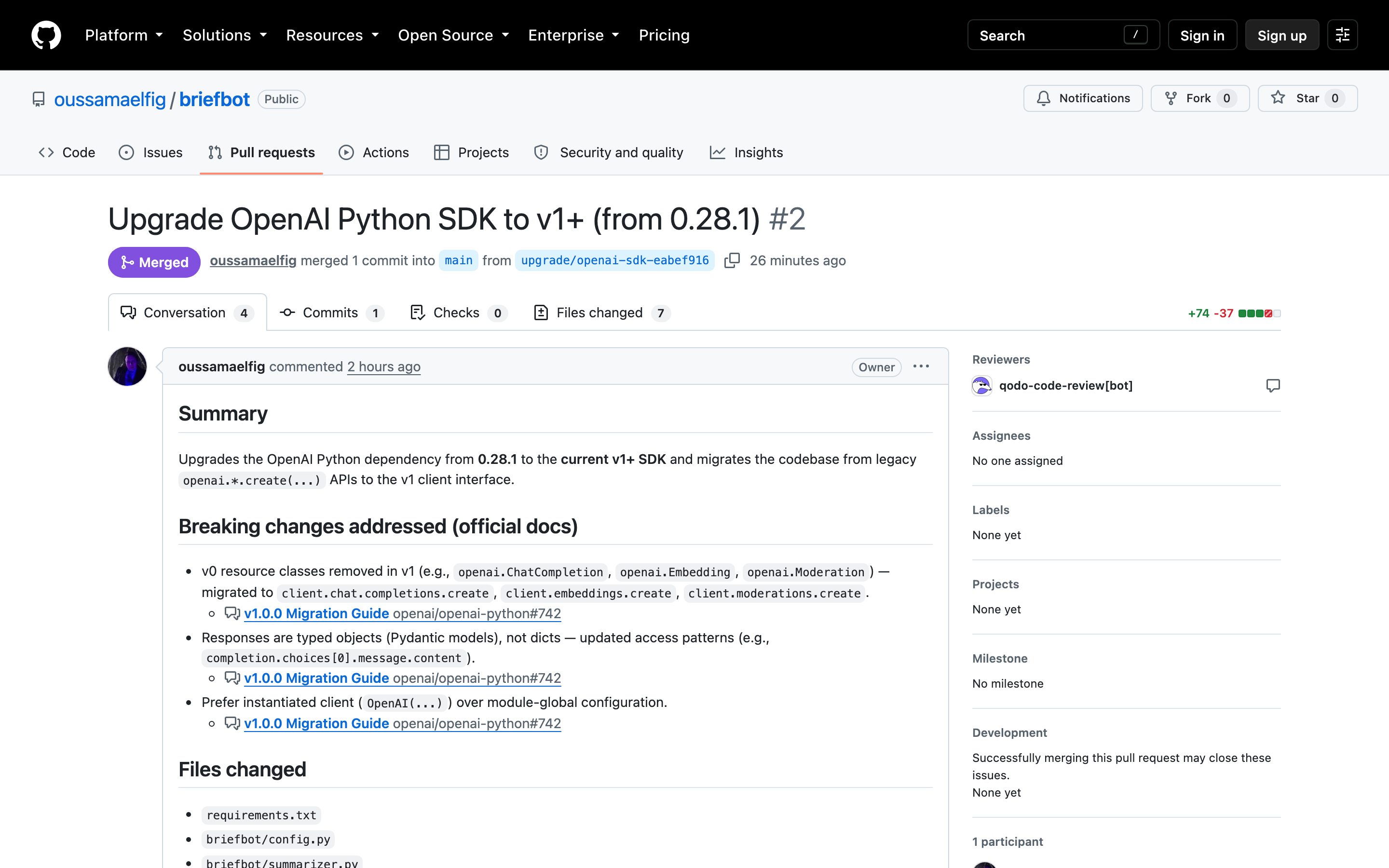
Task: Switch to the Checks tab
Action: pyautogui.click(x=459, y=312)
